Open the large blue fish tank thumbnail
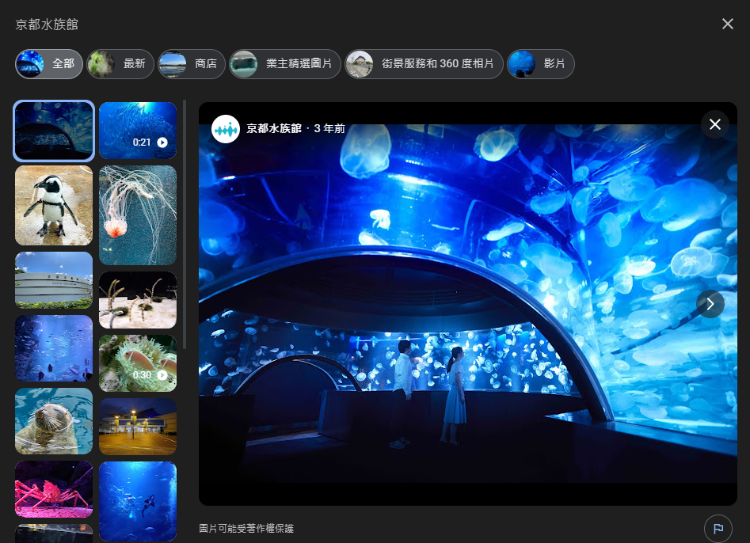 coord(54,348)
